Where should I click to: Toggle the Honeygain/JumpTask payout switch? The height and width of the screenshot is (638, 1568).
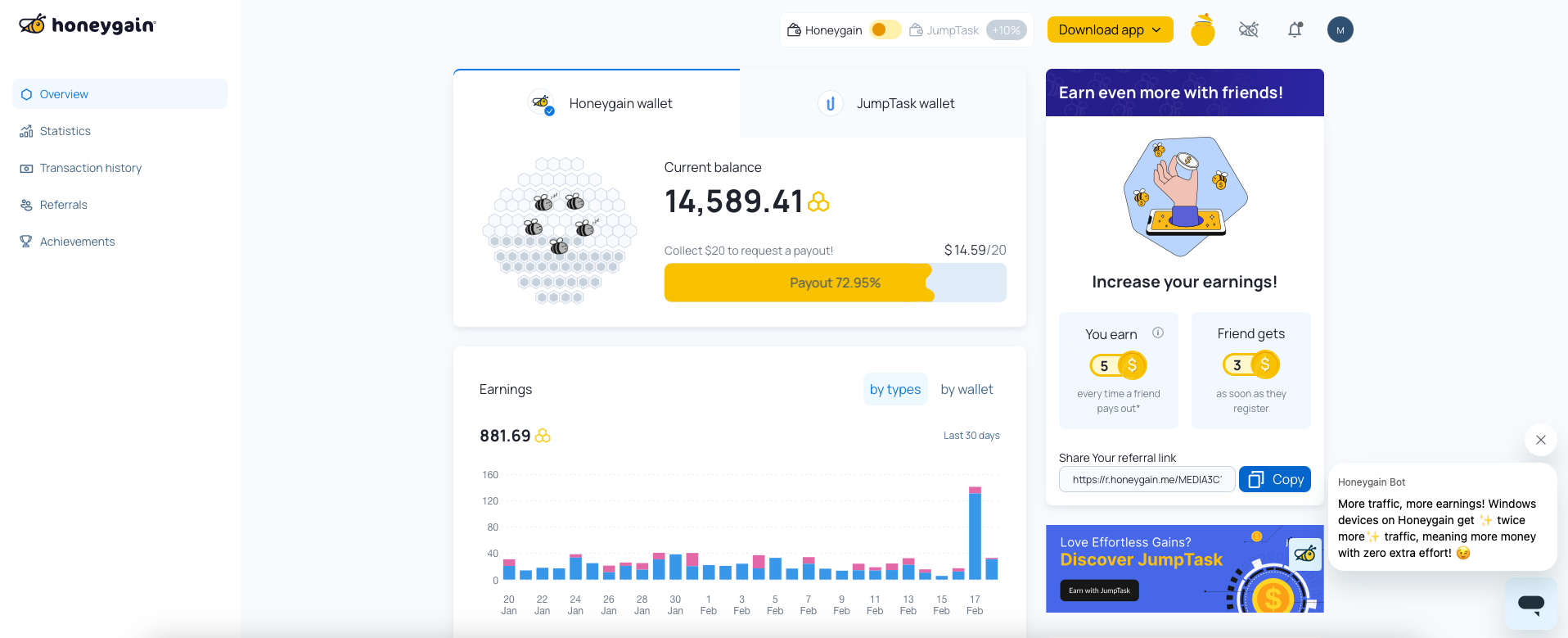pyautogui.click(x=885, y=30)
